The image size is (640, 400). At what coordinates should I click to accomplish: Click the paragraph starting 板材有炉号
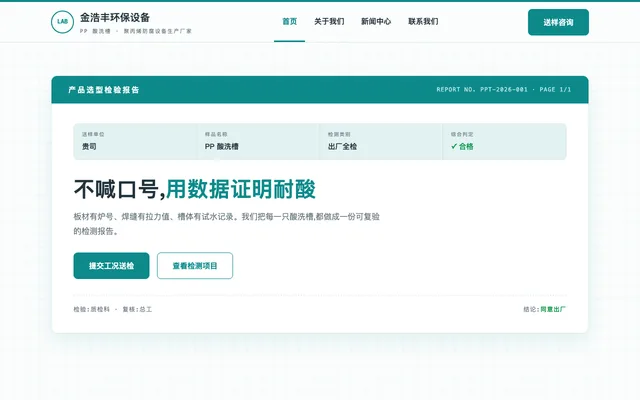tap(227, 224)
